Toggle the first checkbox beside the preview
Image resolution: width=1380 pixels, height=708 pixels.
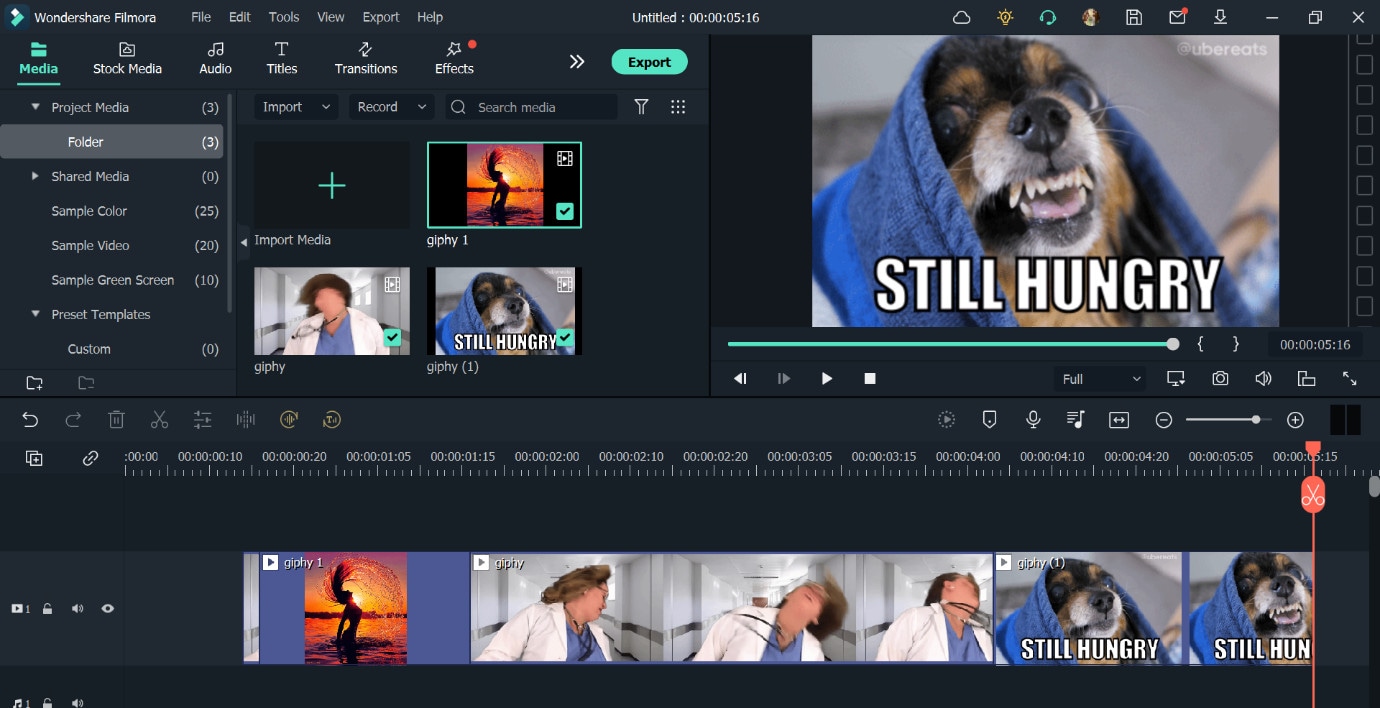pos(1364,40)
